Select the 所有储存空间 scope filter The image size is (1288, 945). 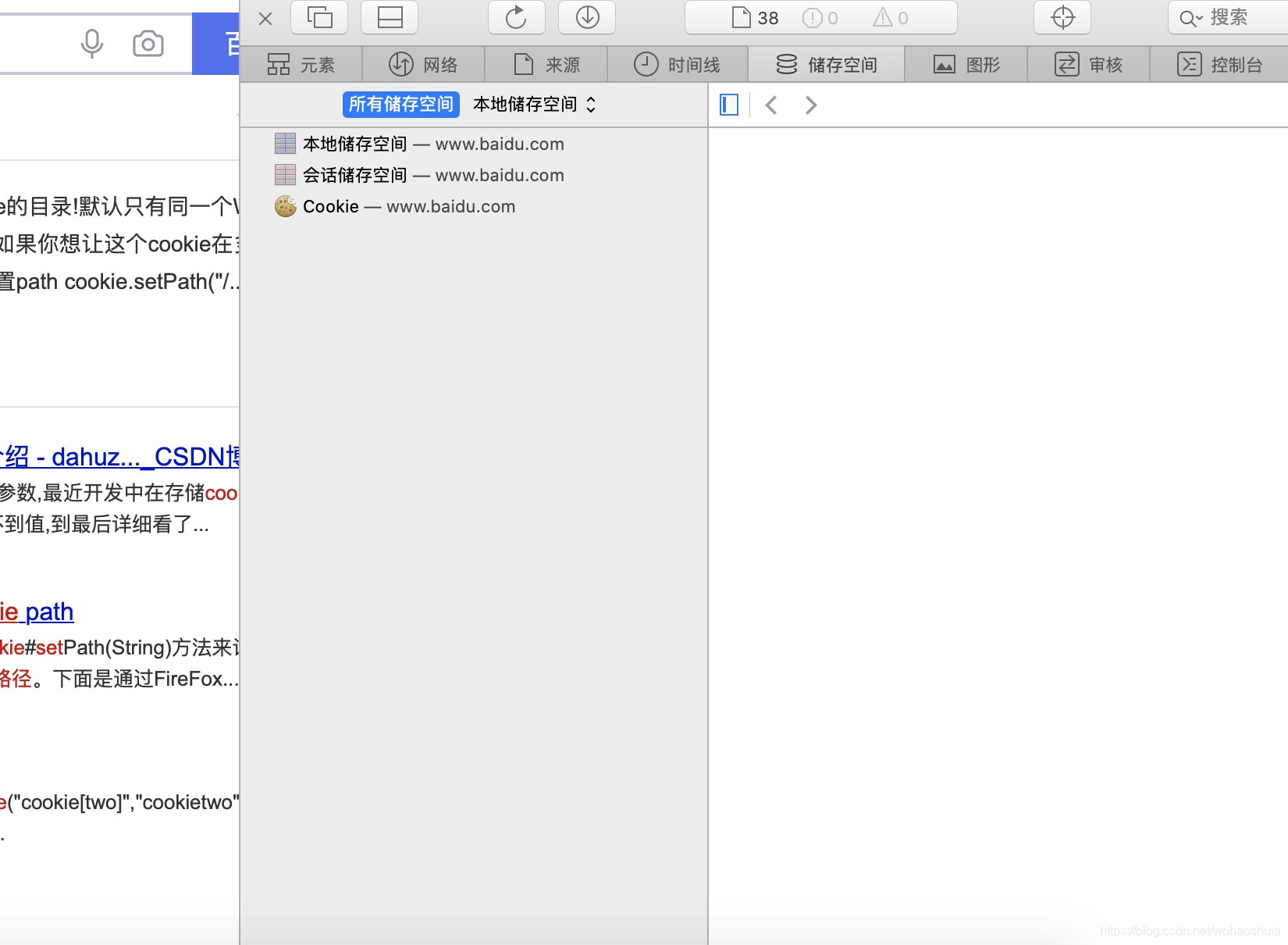coord(401,104)
